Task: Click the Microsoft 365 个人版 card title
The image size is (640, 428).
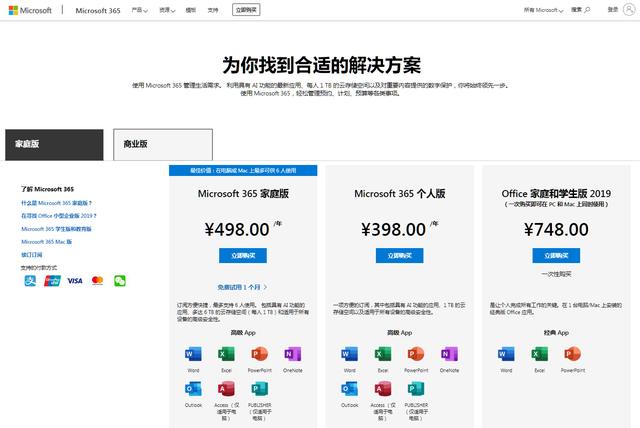Action: pyautogui.click(x=400, y=194)
